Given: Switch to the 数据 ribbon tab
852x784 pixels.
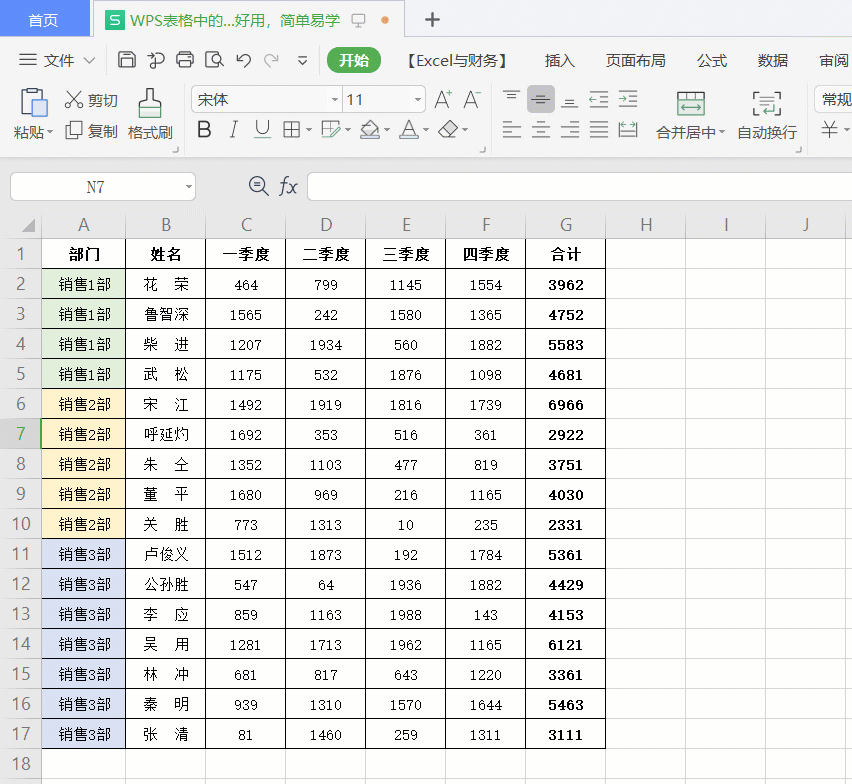Looking at the screenshot, I should 772,61.
